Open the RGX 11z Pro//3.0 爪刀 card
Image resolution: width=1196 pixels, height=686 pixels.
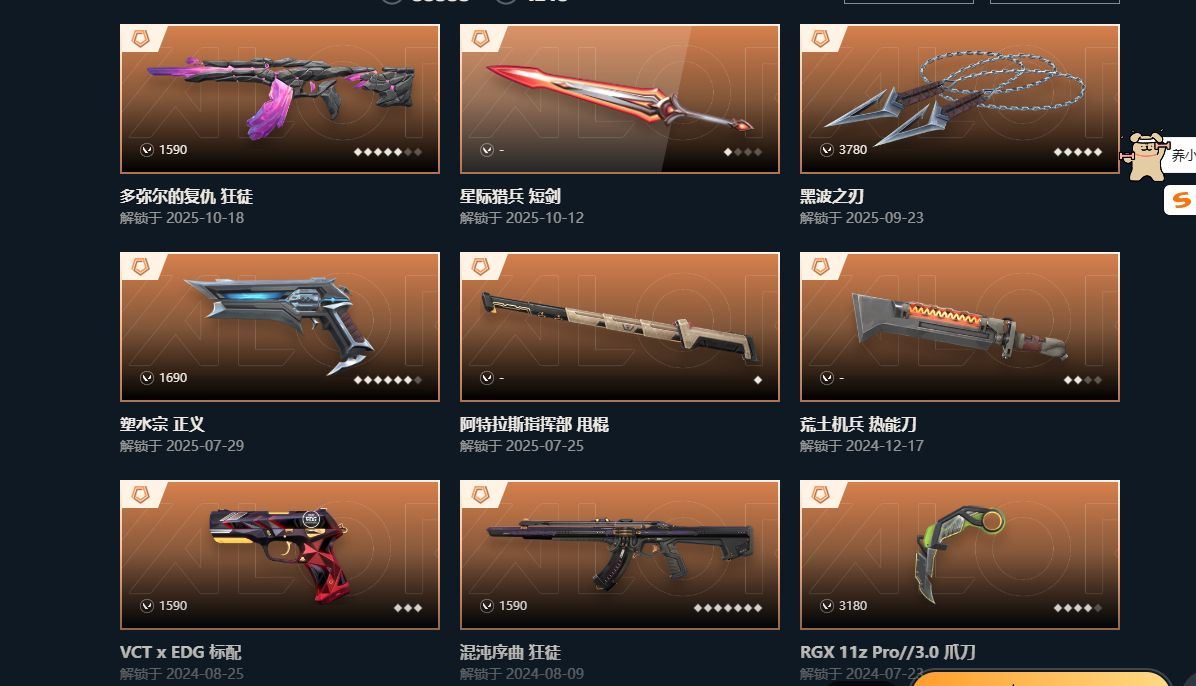960,555
